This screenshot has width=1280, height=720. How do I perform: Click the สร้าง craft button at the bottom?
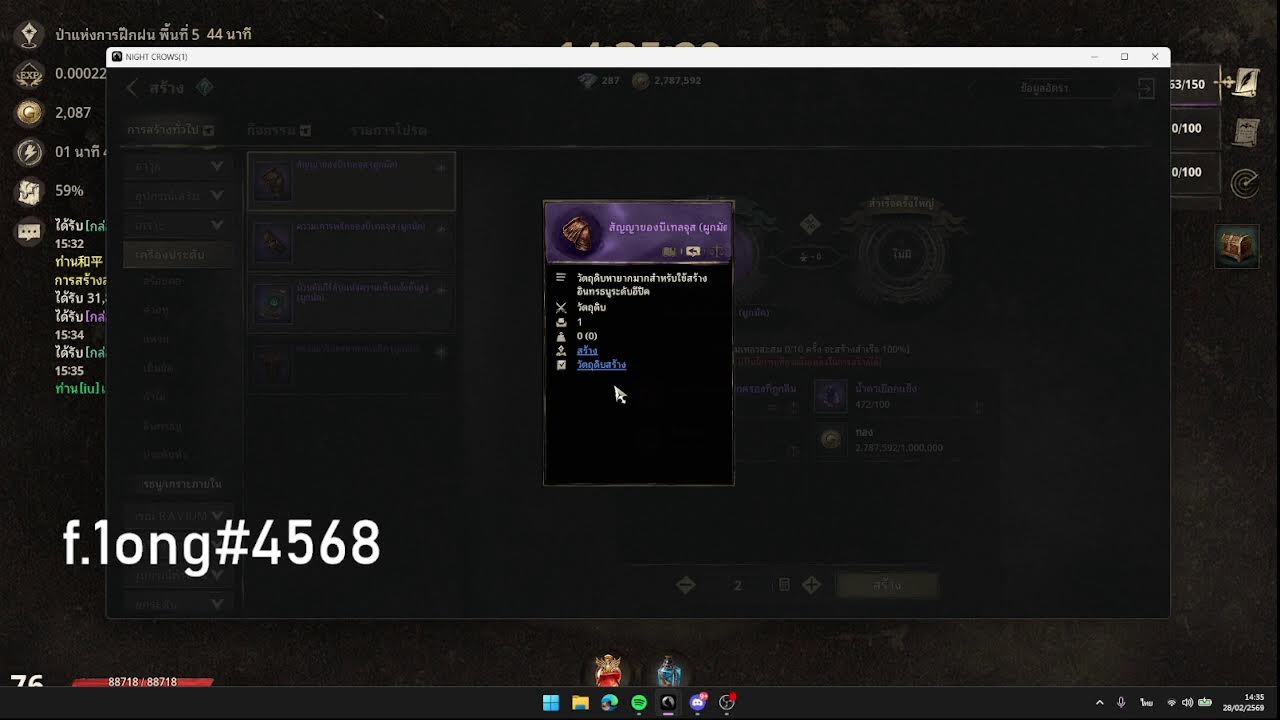887,585
